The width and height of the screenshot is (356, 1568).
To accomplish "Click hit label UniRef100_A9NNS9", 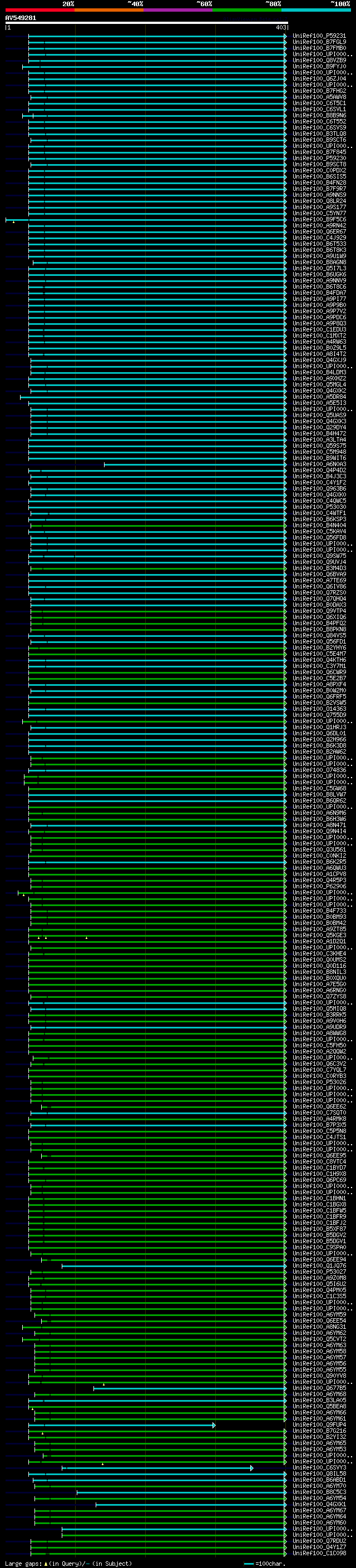I will tap(319, 195).
